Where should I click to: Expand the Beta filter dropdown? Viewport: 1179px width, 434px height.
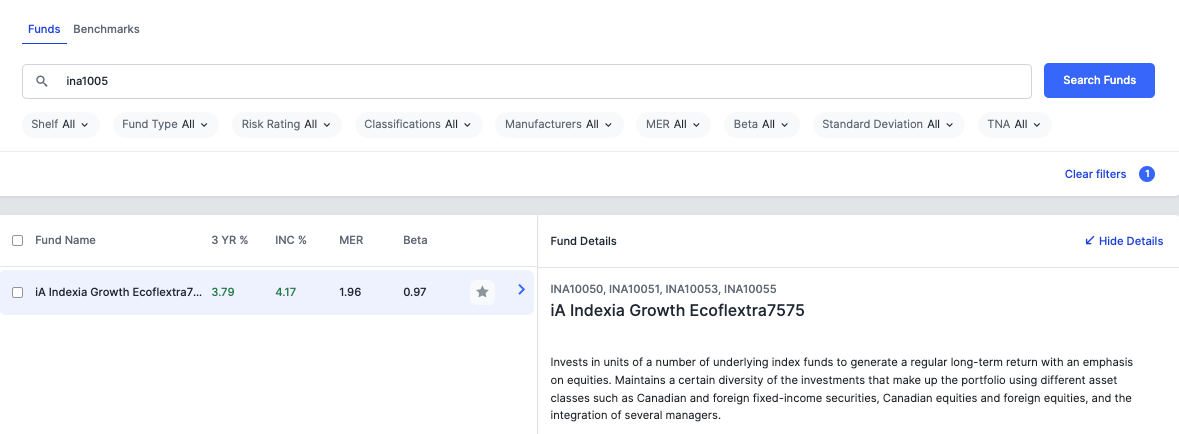click(x=761, y=125)
